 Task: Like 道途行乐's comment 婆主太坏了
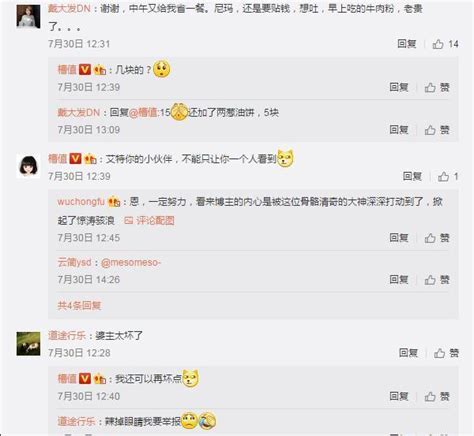point(446,353)
